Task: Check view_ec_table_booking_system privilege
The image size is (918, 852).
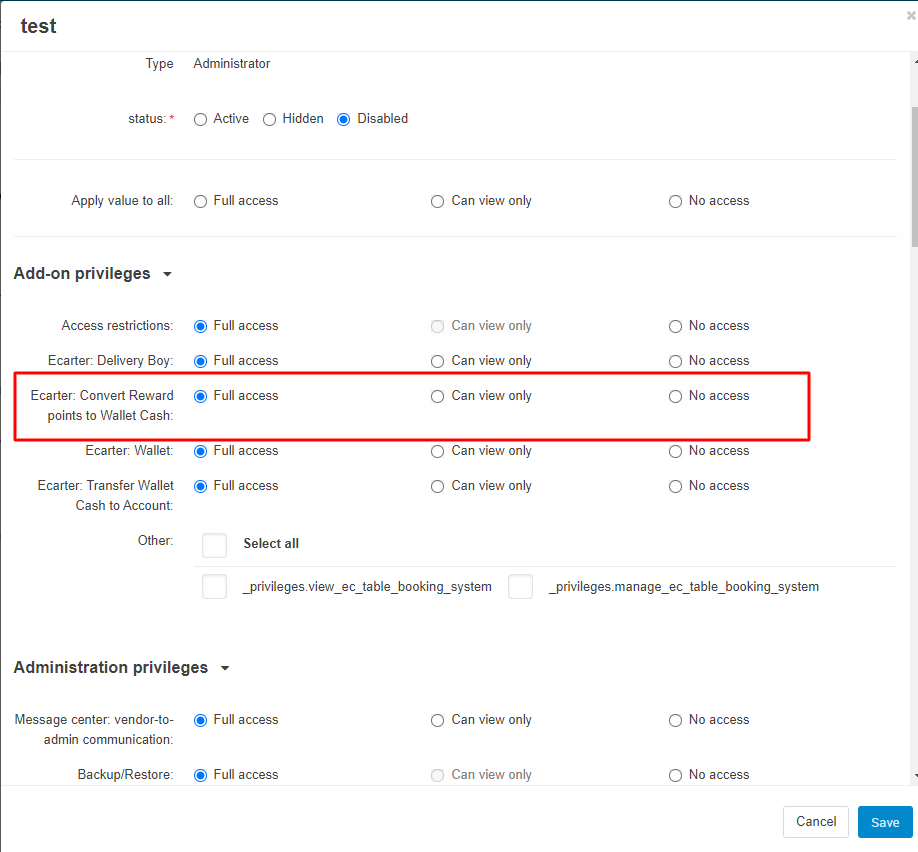Action: pos(215,587)
